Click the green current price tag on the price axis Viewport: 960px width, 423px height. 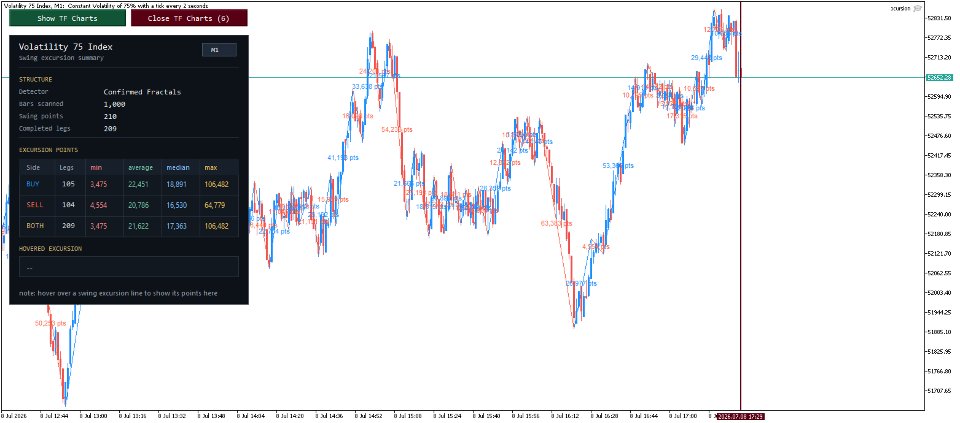(939, 78)
